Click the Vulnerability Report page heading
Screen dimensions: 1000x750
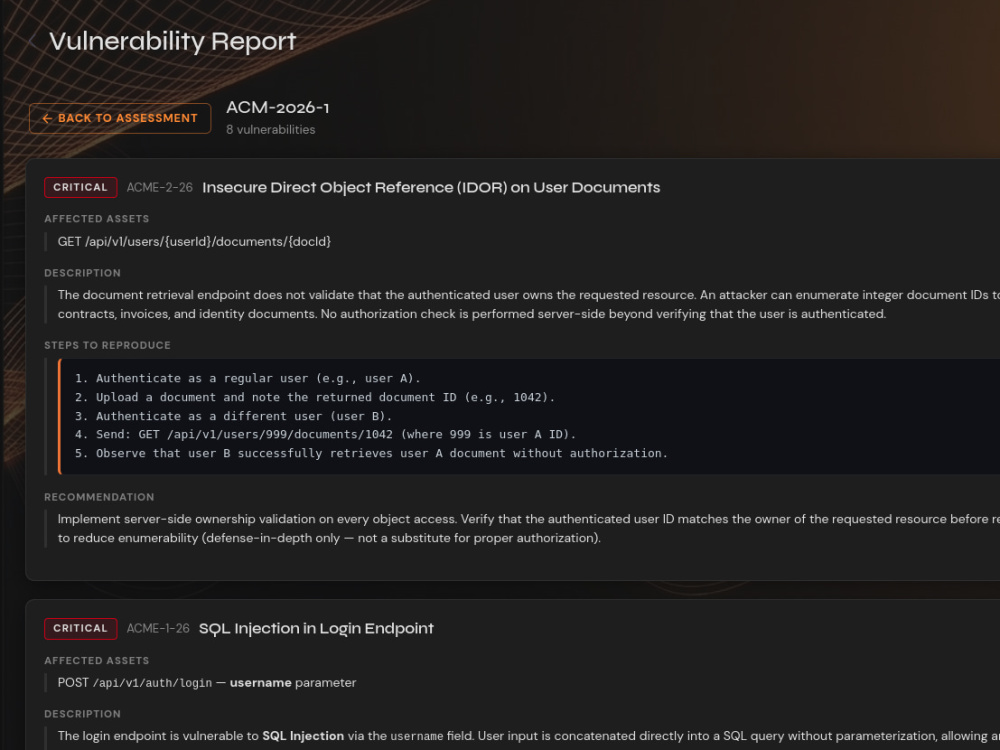click(x=173, y=41)
